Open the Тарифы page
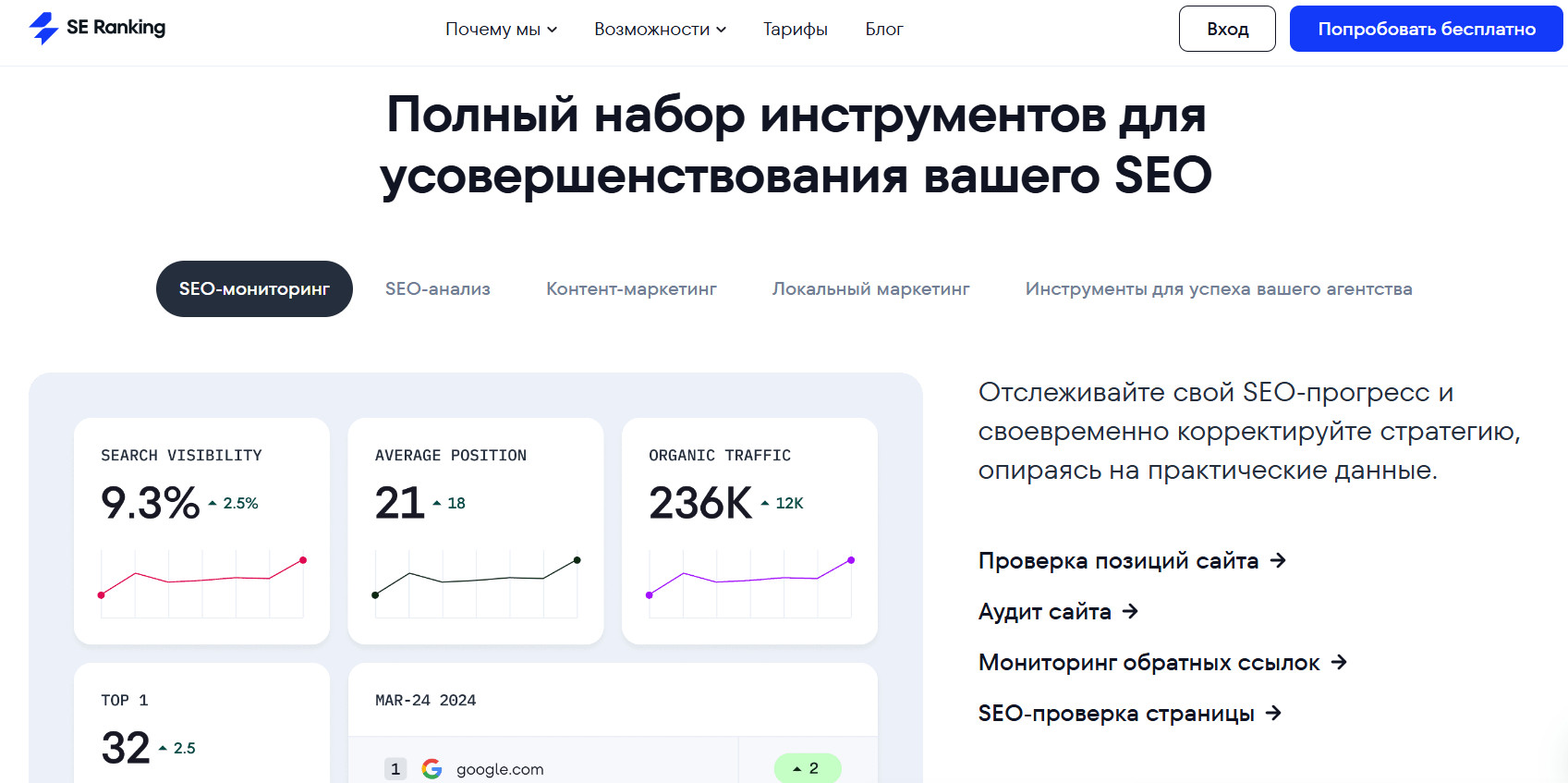1568x783 pixels. pos(796,30)
